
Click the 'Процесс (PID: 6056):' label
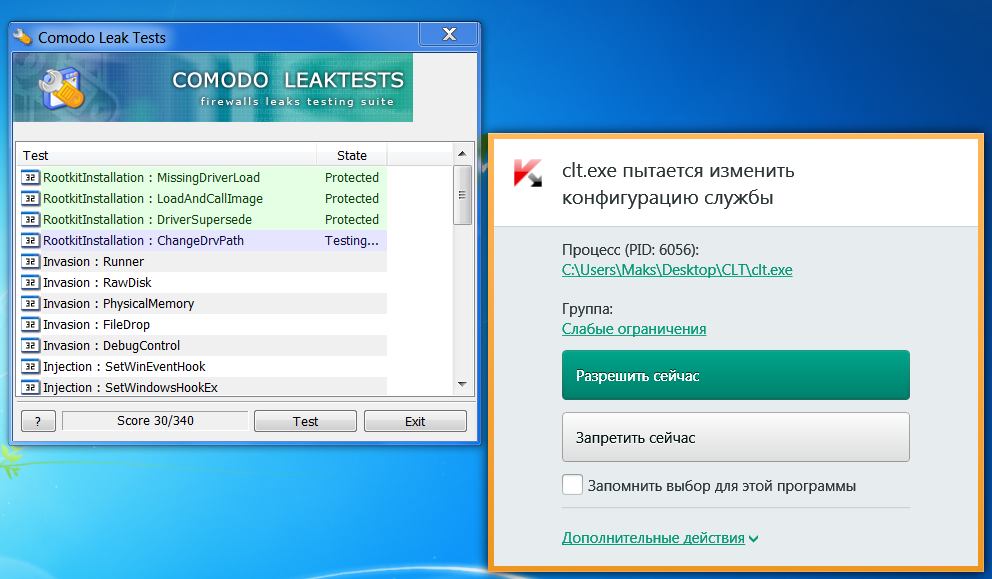(630, 250)
